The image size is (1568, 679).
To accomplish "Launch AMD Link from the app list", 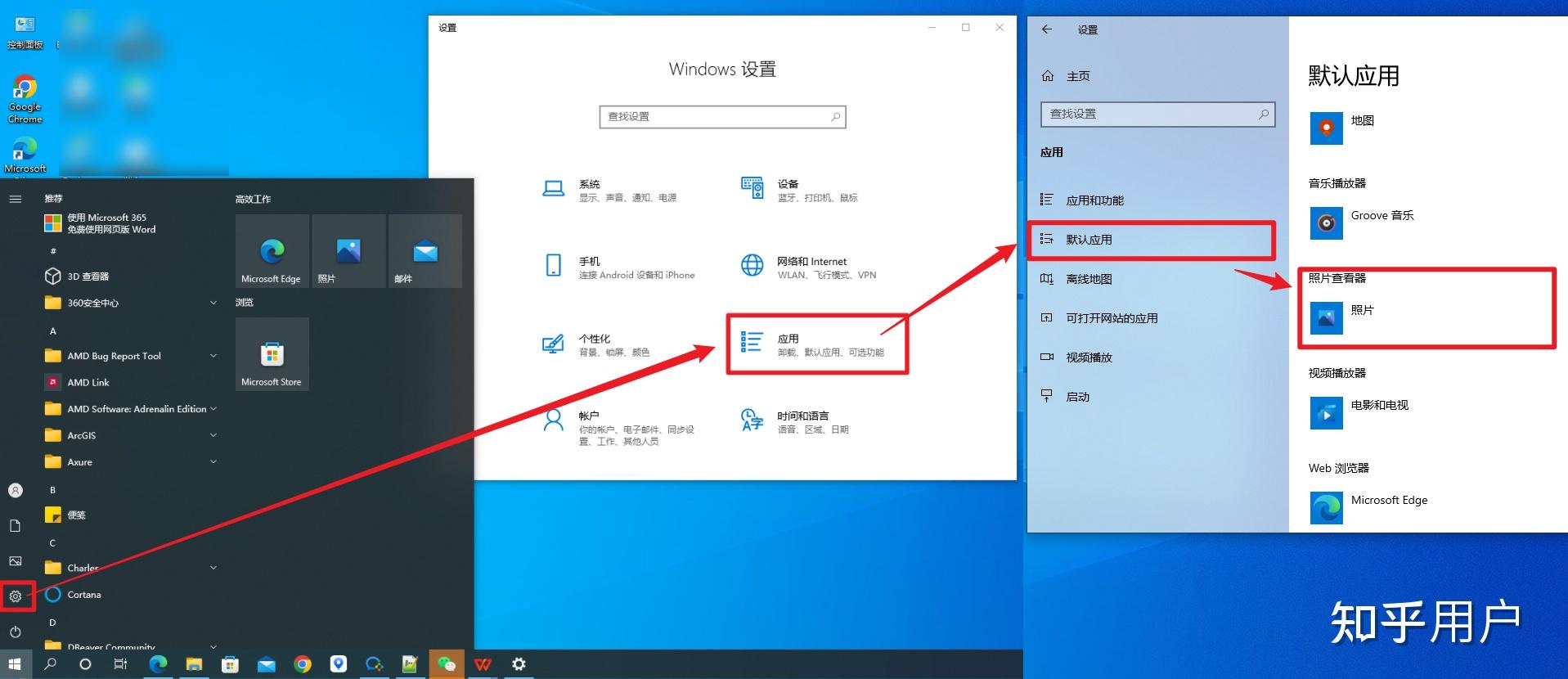I will 131,382.
